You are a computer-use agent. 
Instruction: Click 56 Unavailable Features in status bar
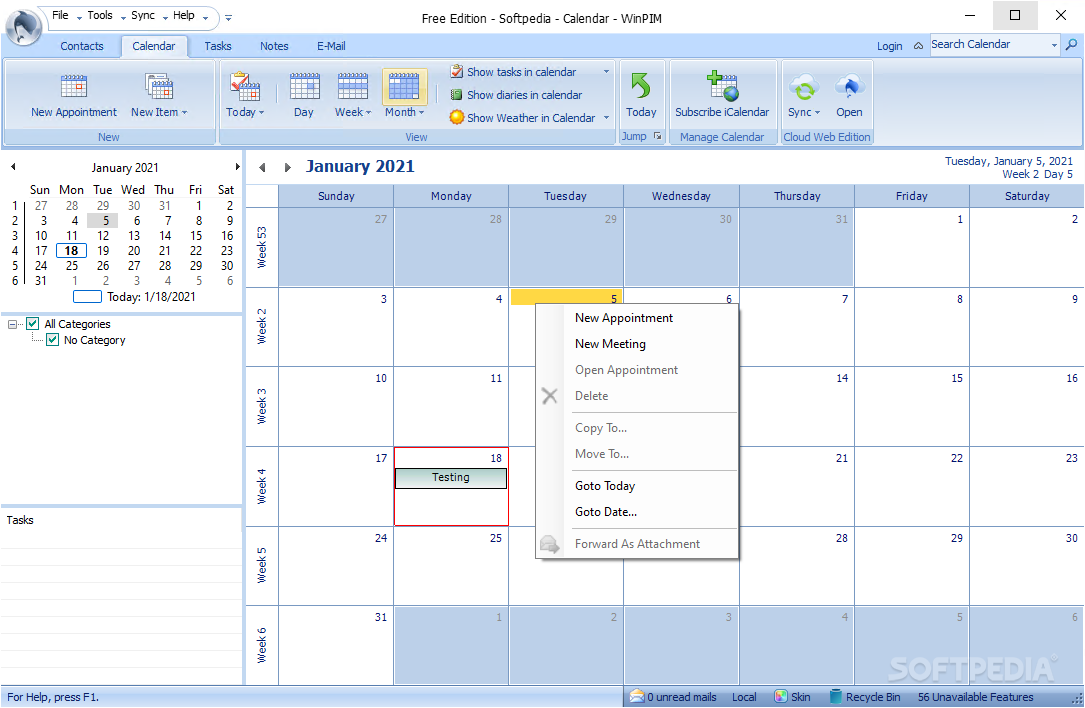pos(975,697)
